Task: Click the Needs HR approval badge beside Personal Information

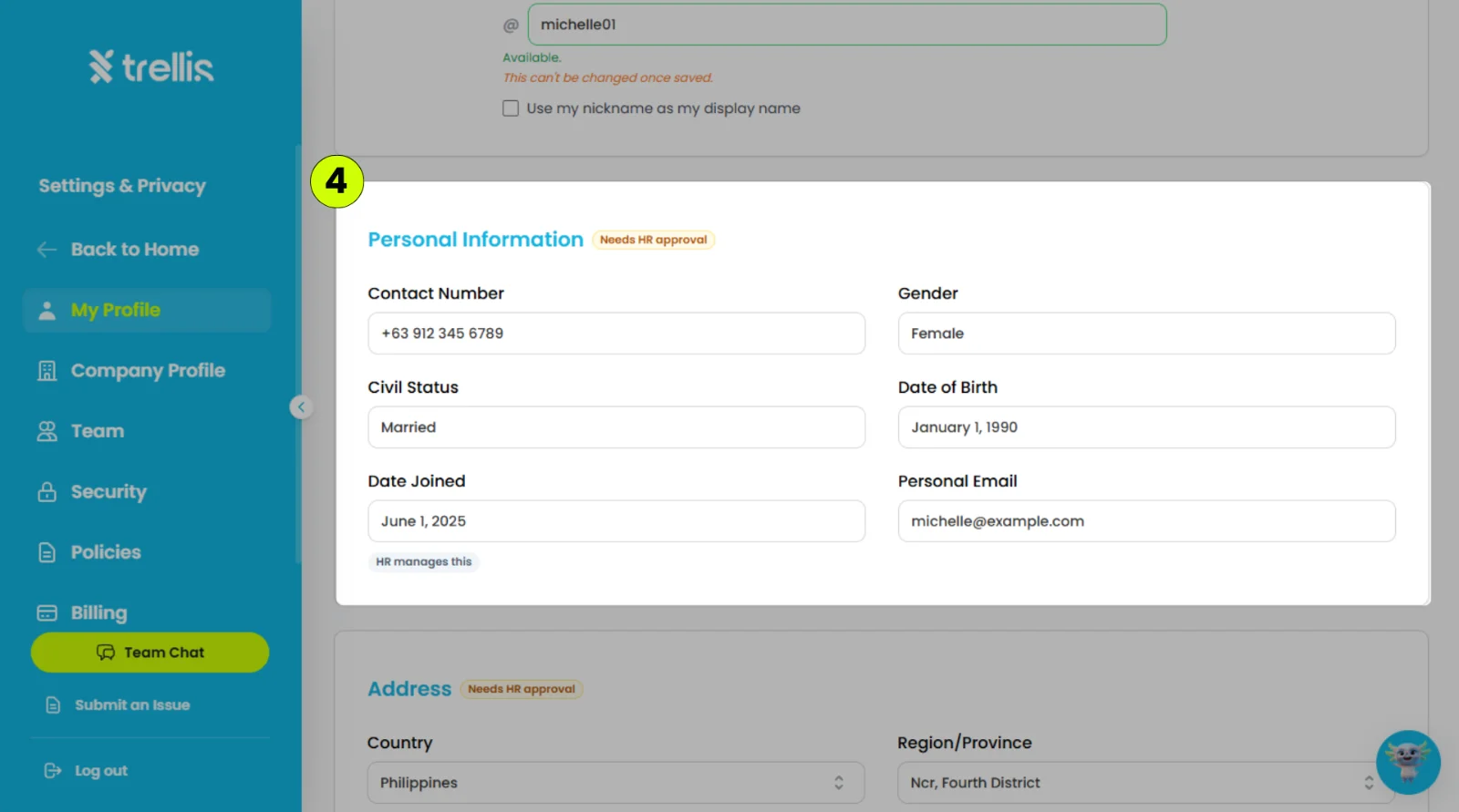Action: coord(653,240)
